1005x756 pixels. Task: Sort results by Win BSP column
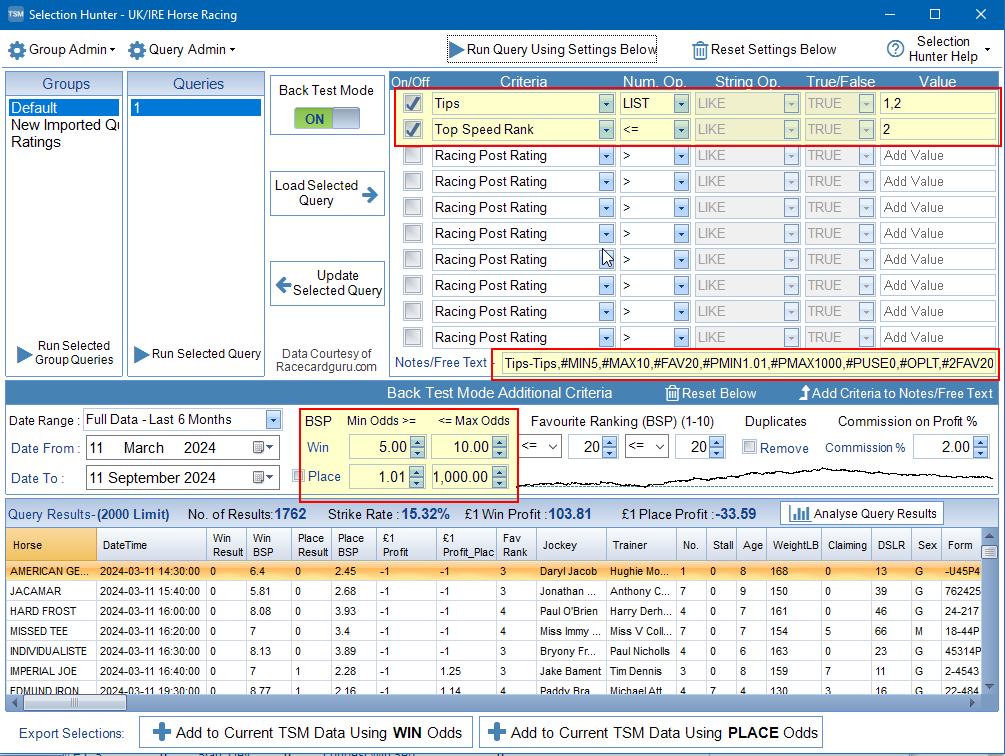(x=269, y=545)
